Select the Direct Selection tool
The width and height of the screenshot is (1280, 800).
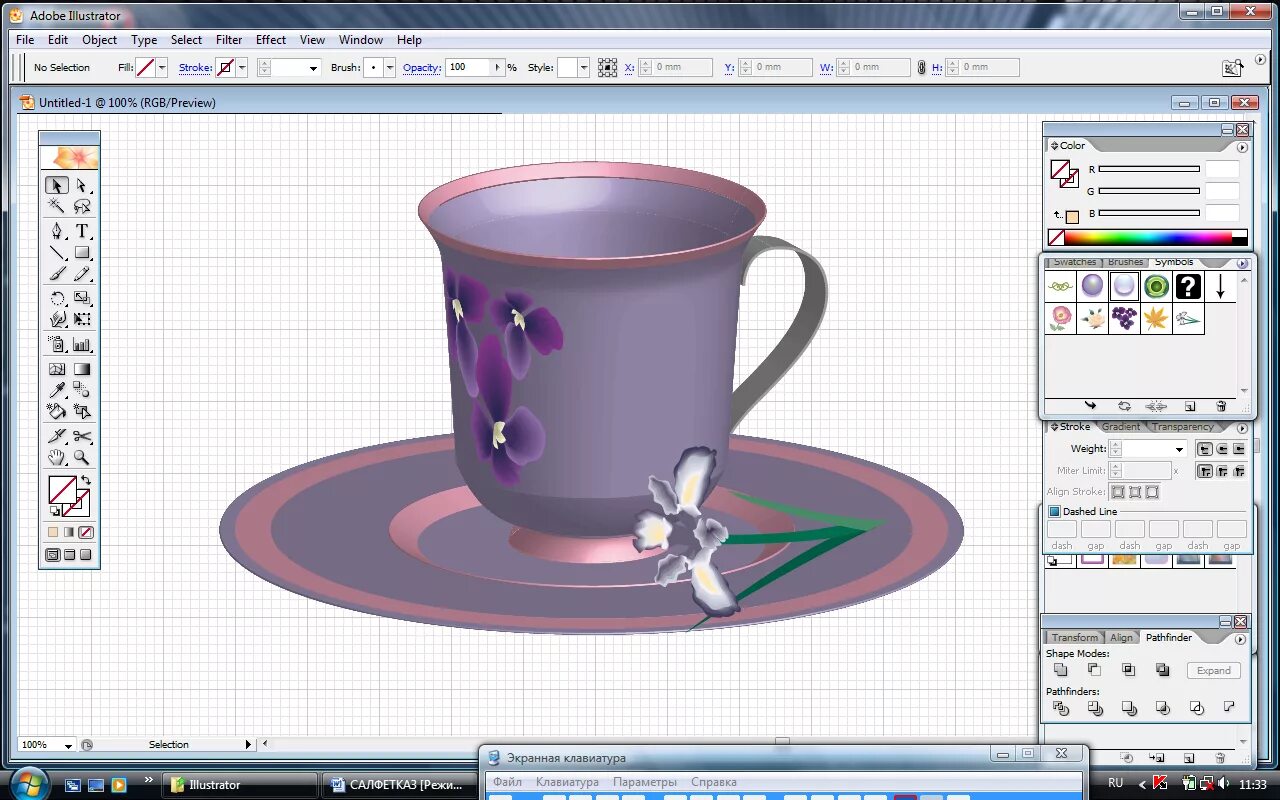click(x=83, y=185)
